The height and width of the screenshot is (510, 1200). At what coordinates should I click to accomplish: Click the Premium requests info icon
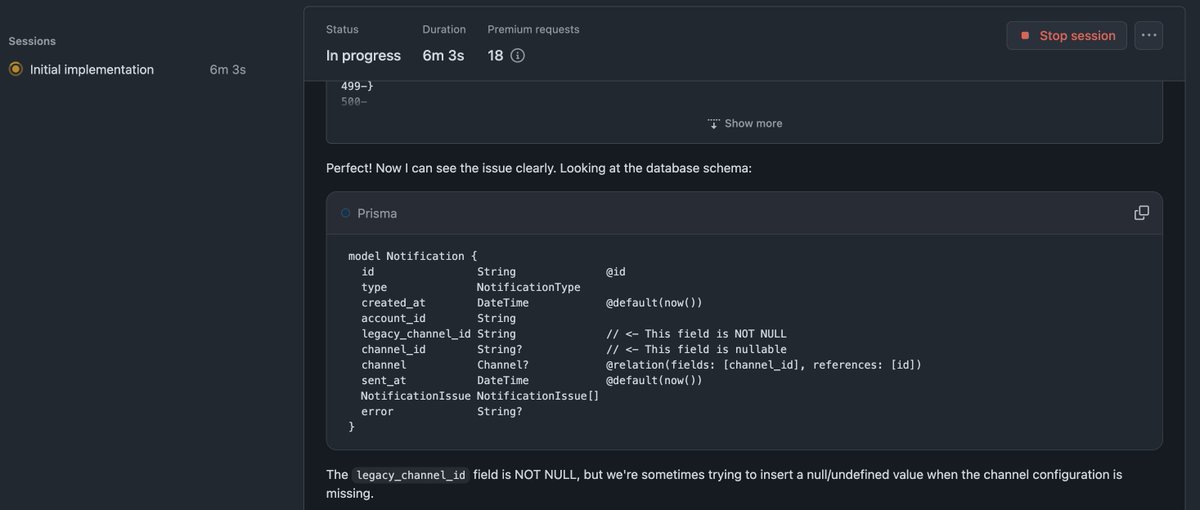[517, 56]
